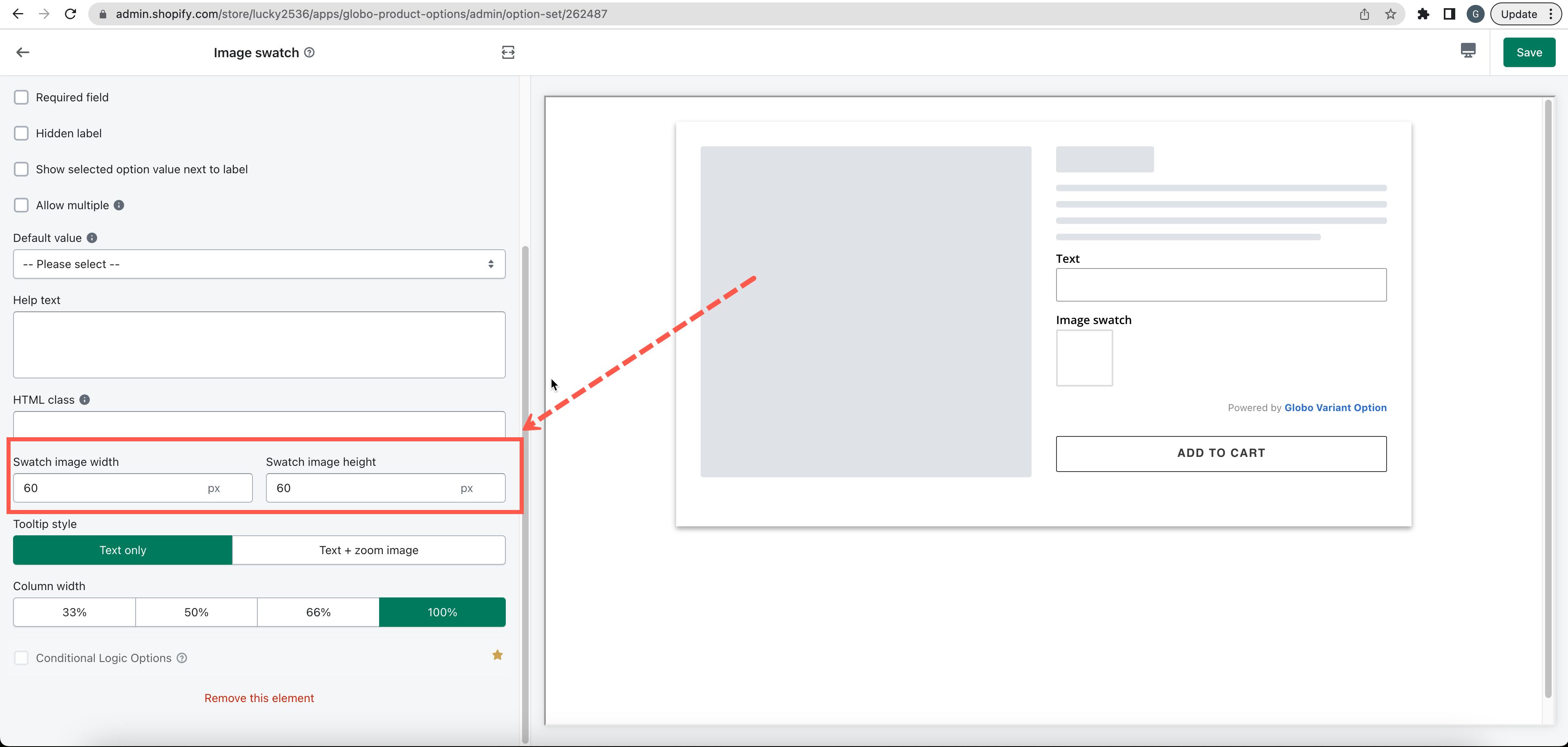Open Chrome extensions via the puzzle icon
The height and width of the screenshot is (747, 1568).
click(x=1424, y=13)
